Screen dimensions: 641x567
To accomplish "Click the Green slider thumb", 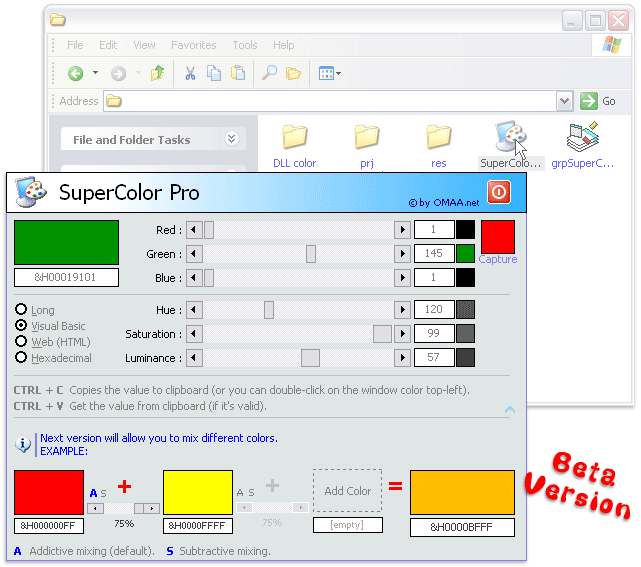I will pyautogui.click(x=311, y=254).
